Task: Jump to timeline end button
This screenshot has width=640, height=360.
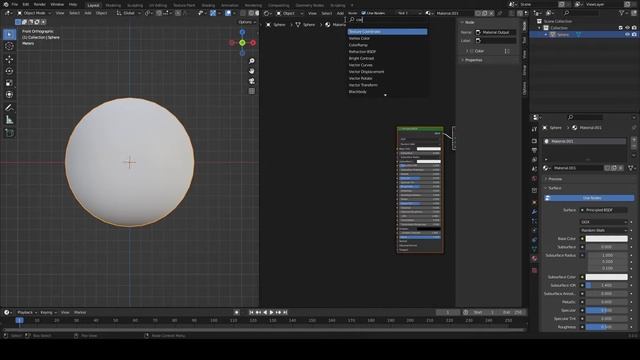Action: 285,312
